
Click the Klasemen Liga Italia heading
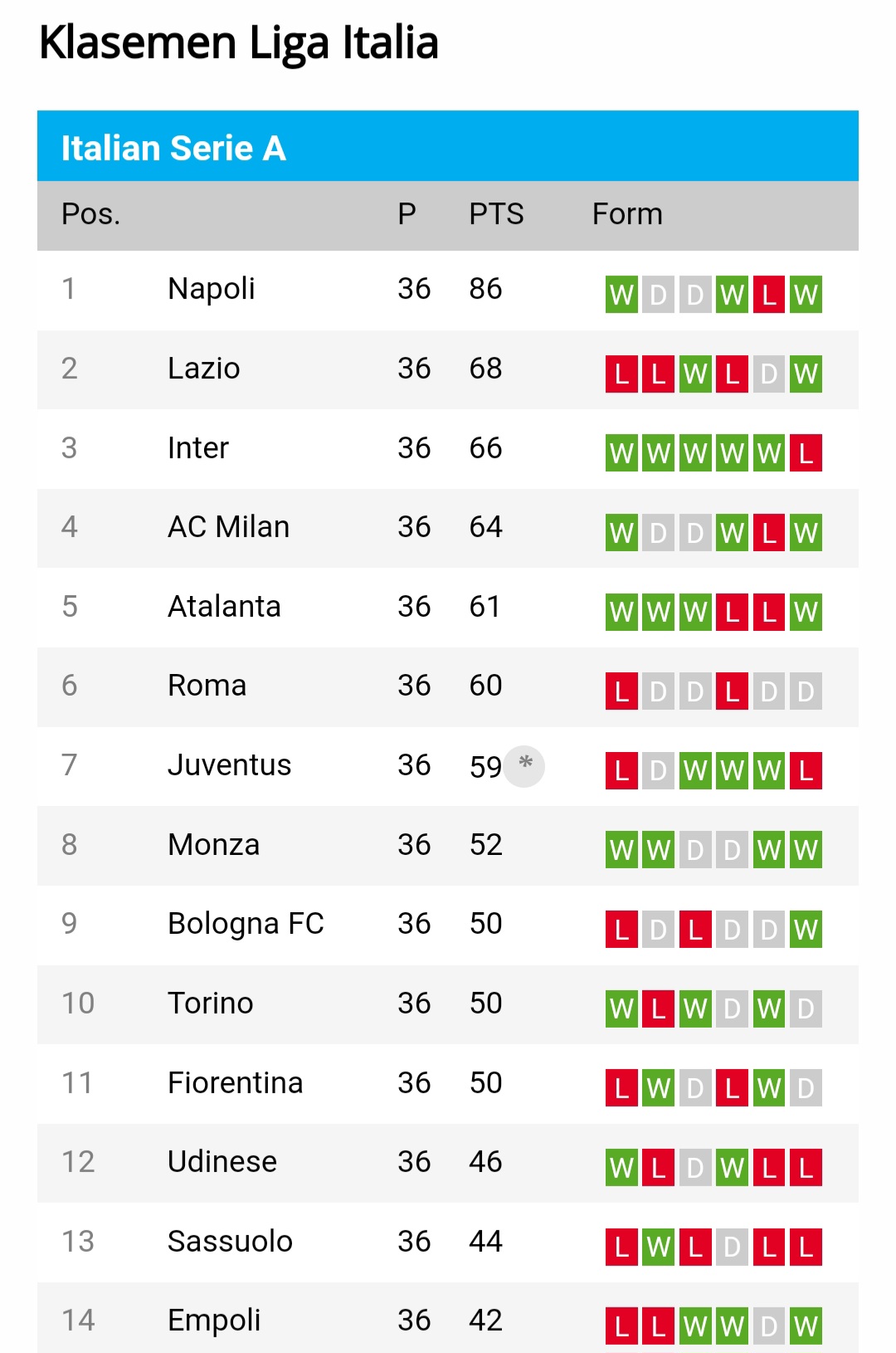239,43
